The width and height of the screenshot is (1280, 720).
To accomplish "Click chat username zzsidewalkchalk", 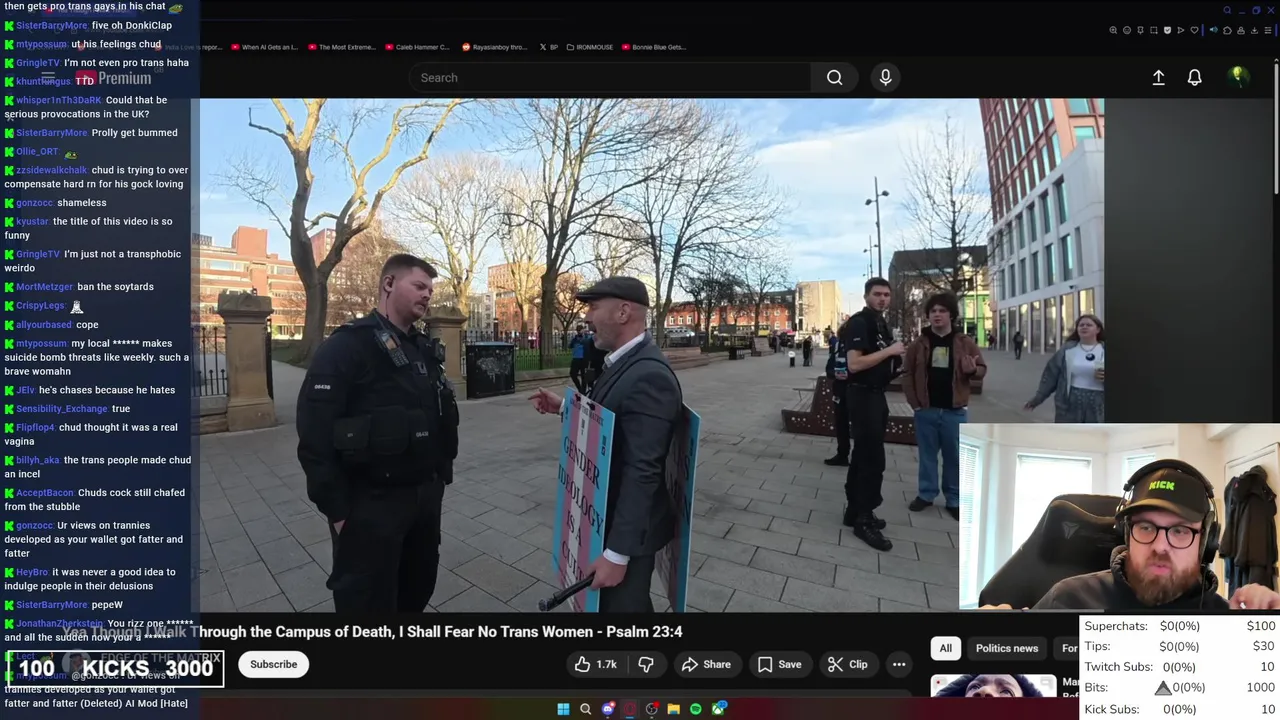I will [52, 170].
